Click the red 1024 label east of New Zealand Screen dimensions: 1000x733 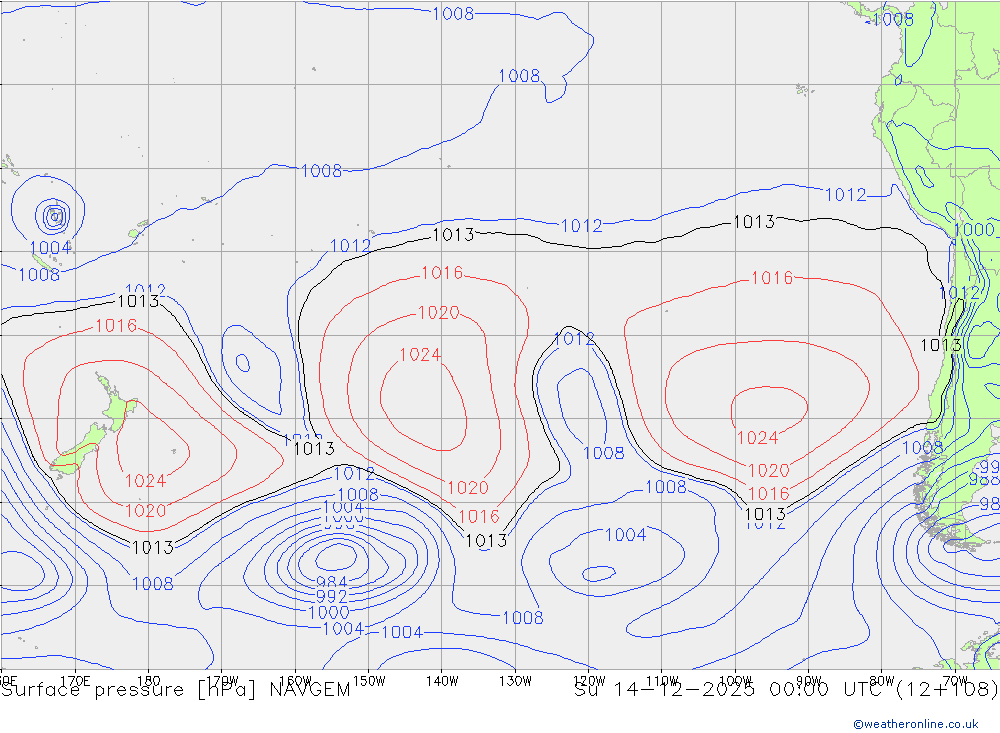pos(145,480)
